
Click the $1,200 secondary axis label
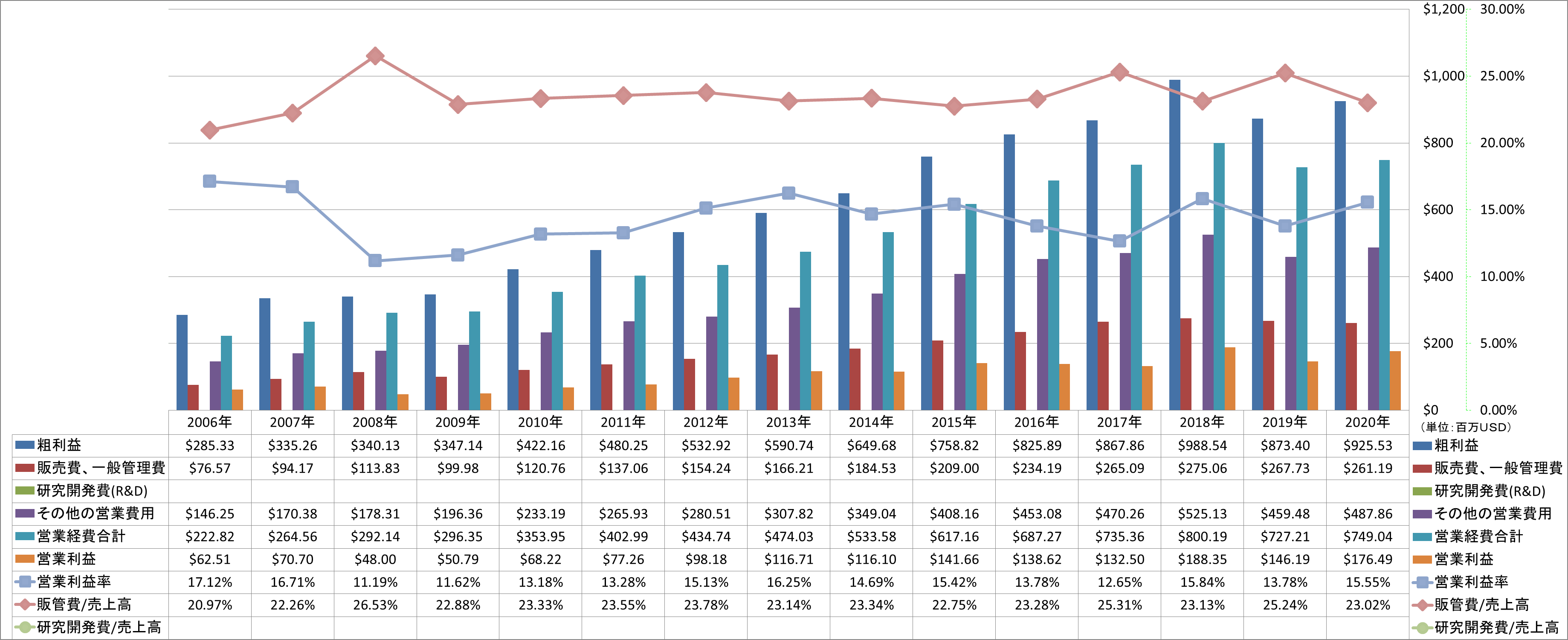click(x=1443, y=9)
